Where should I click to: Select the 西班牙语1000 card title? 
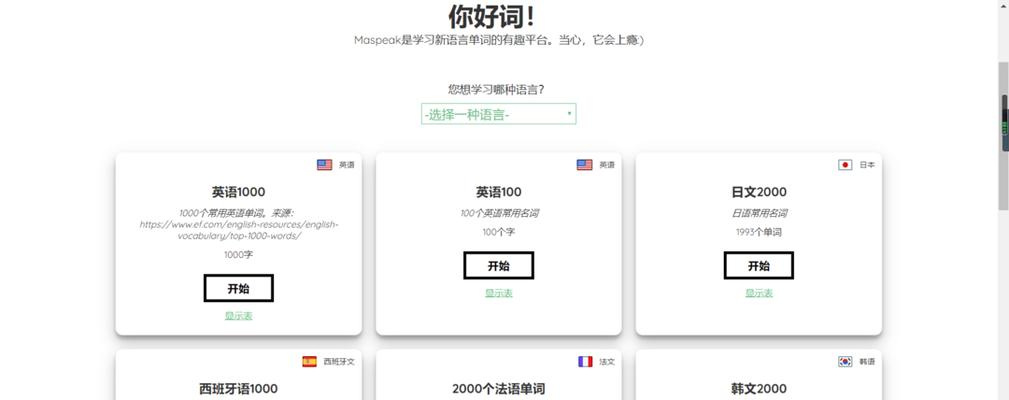coord(238,388)
